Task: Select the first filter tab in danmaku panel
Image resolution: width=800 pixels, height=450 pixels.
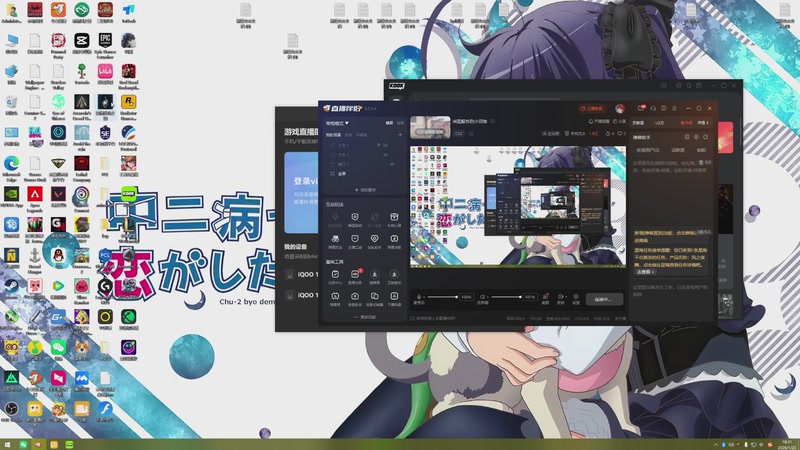Action: point(647,150)
